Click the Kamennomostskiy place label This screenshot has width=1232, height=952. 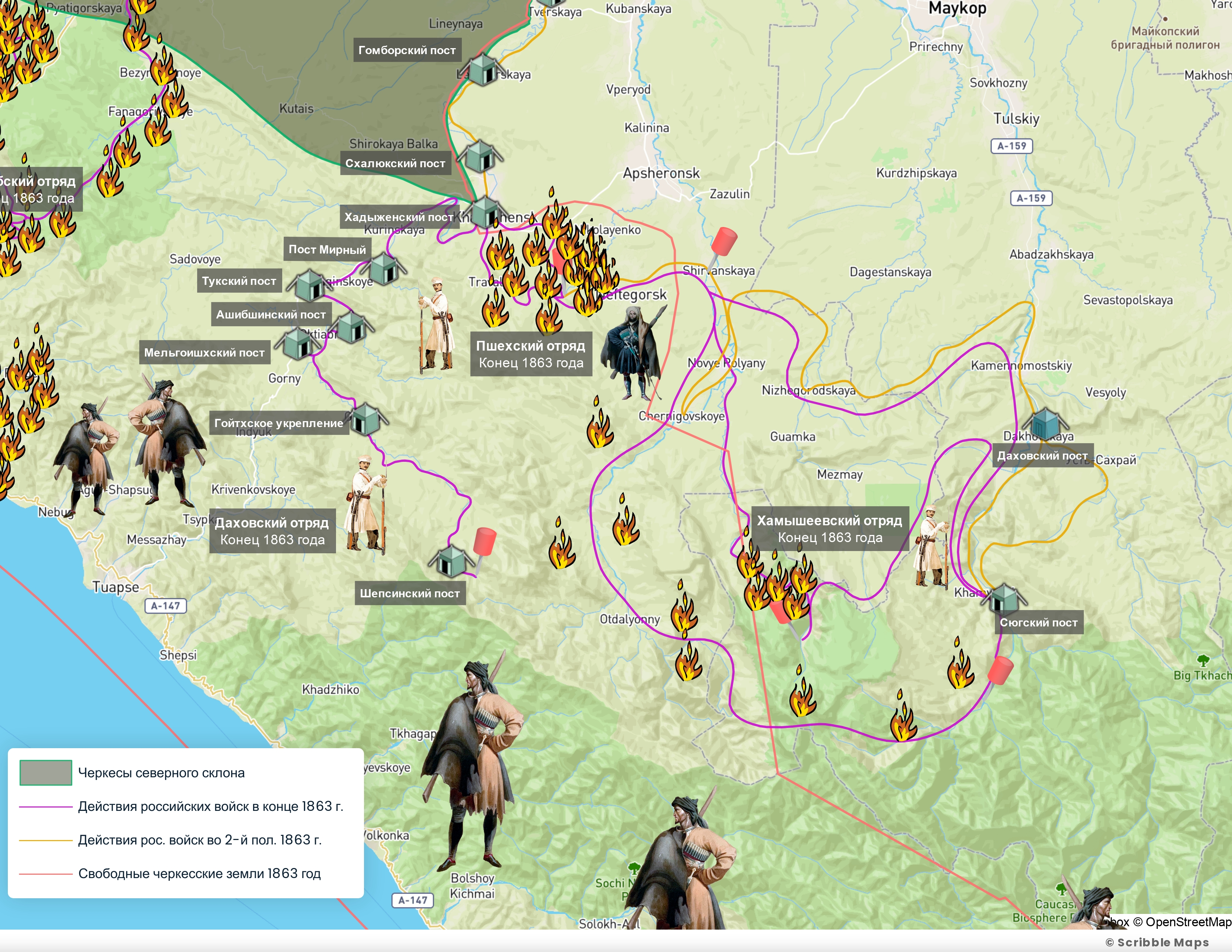coord(1021,365)
